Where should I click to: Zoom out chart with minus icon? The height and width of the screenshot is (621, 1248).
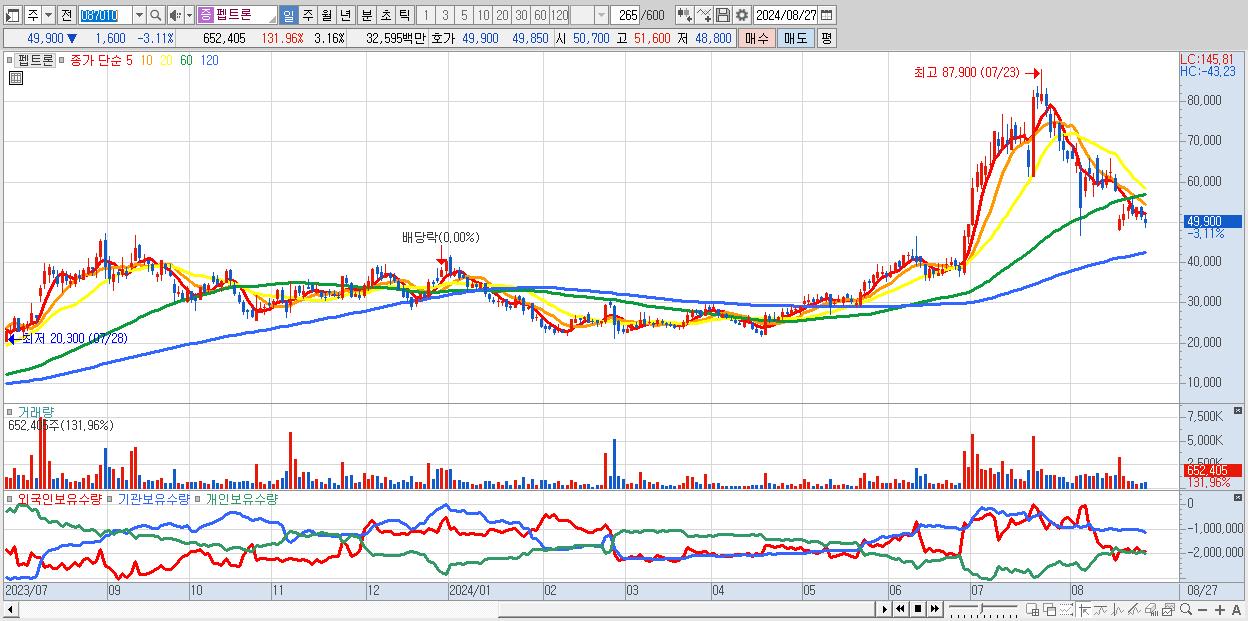tap(1202, 610)
